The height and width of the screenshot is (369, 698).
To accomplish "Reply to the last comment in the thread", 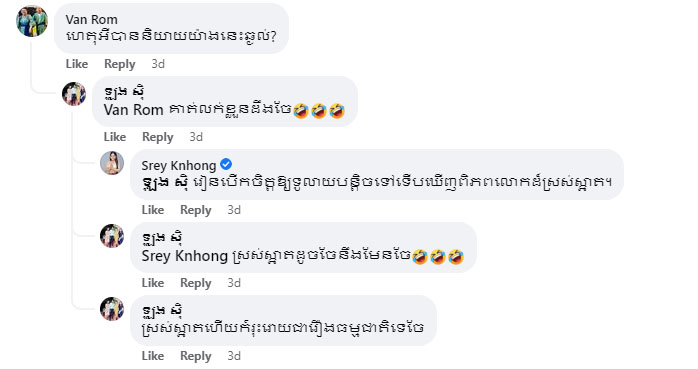I will [195, 356].
